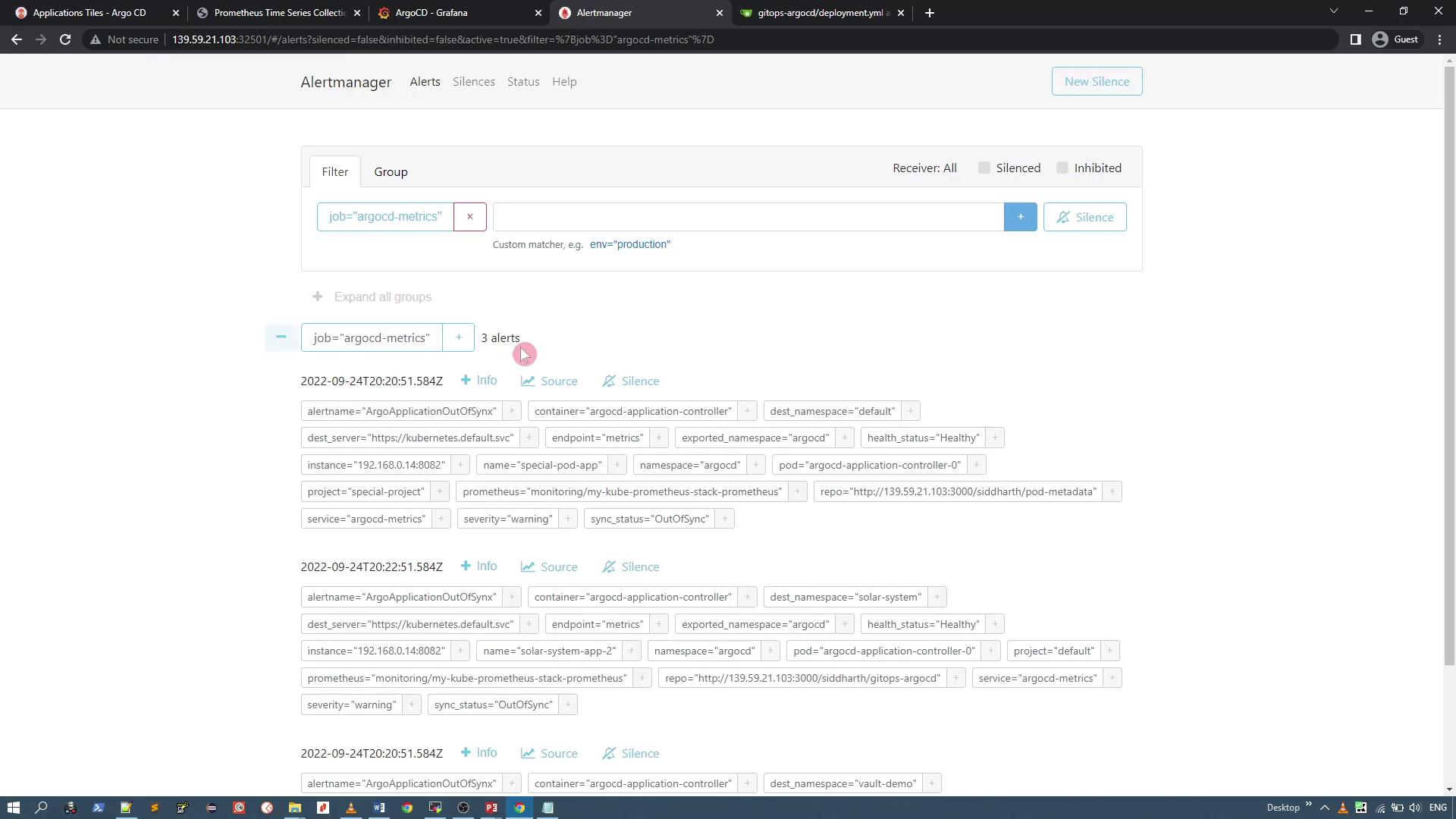Image resolution: width=1456 pixels, height=819 pixels.
Task: Open the browser three-dot menu
Action: pyautogui.click(x=1439, y=39)
